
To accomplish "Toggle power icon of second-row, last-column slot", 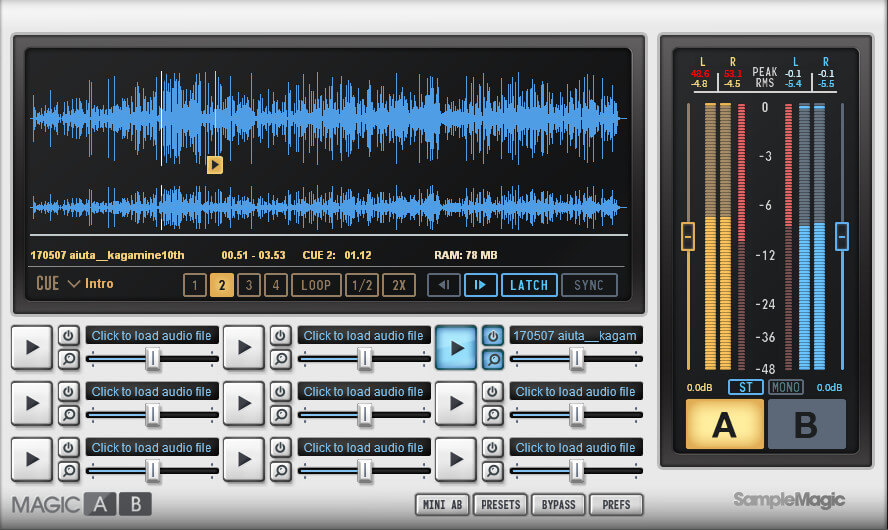I will (493, 391).
